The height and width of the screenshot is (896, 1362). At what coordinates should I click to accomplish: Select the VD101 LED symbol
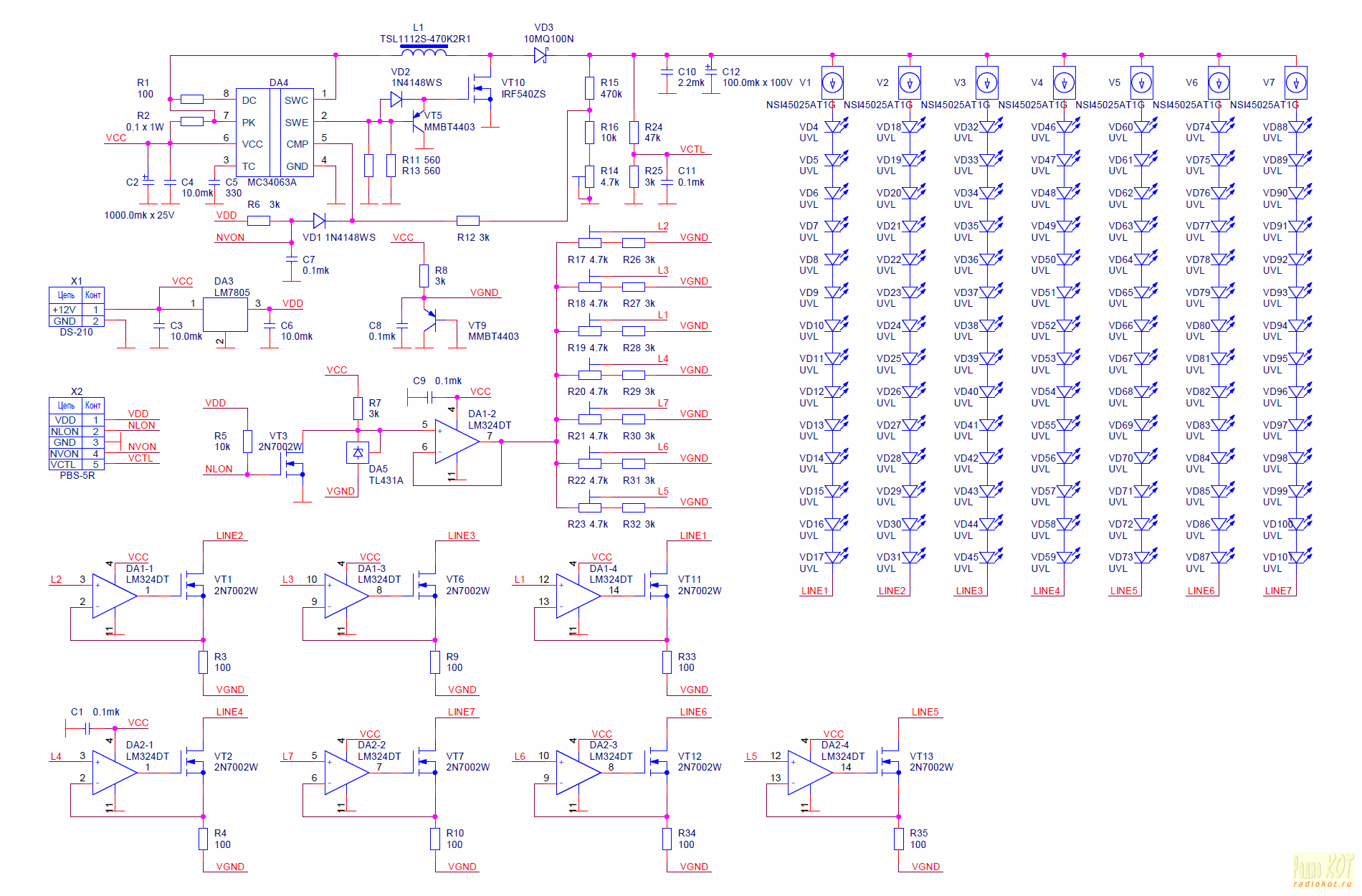[1300, 557]
